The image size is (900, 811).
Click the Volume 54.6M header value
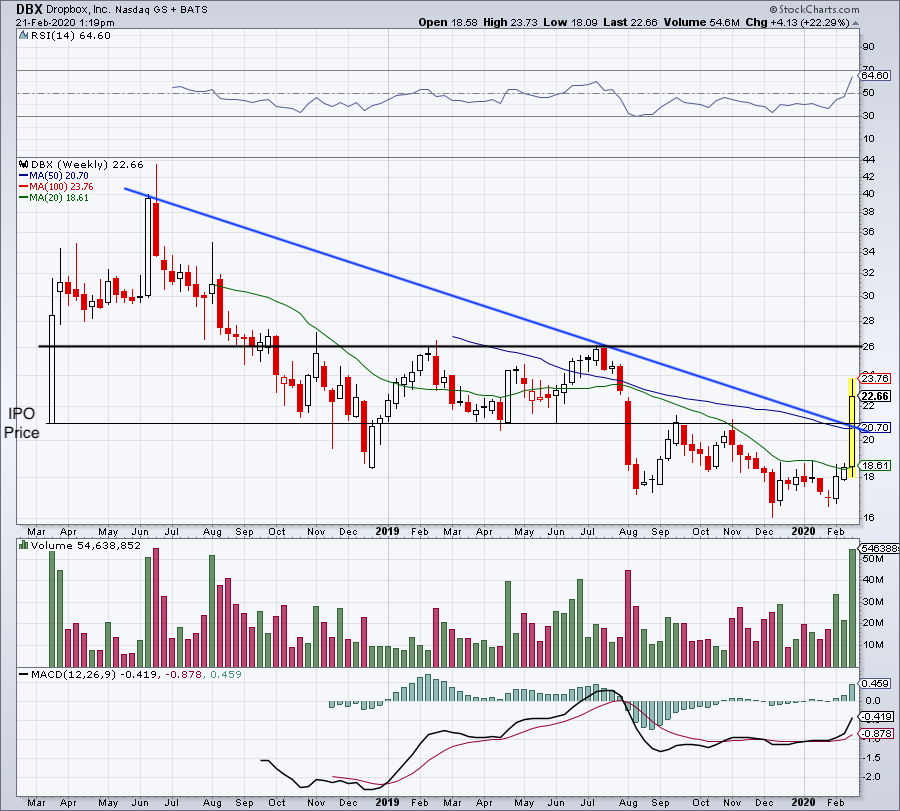pyautogui.click(x=701, y=22)
